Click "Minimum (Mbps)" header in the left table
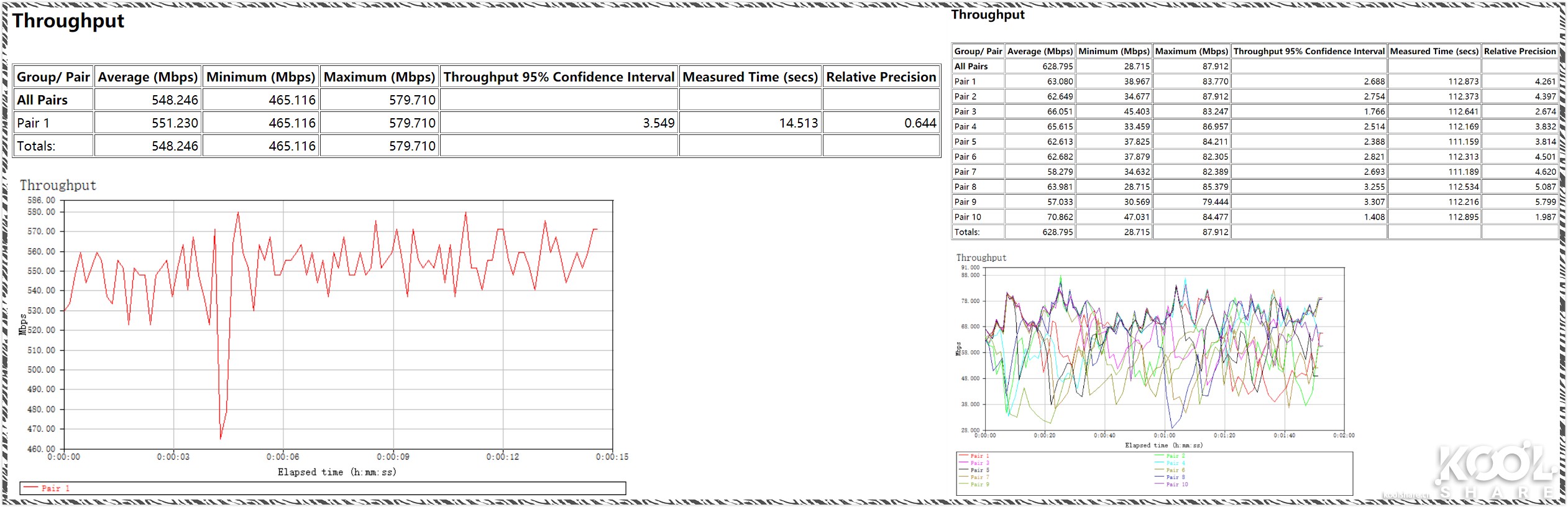The height and width of the screenshot is (507, 1568). pyautogui.click(x=261, y=77)
